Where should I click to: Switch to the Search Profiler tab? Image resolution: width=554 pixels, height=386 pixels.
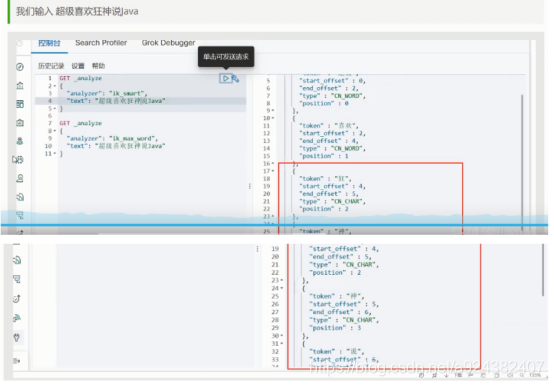pyautogui.click(x=101, y=43)
